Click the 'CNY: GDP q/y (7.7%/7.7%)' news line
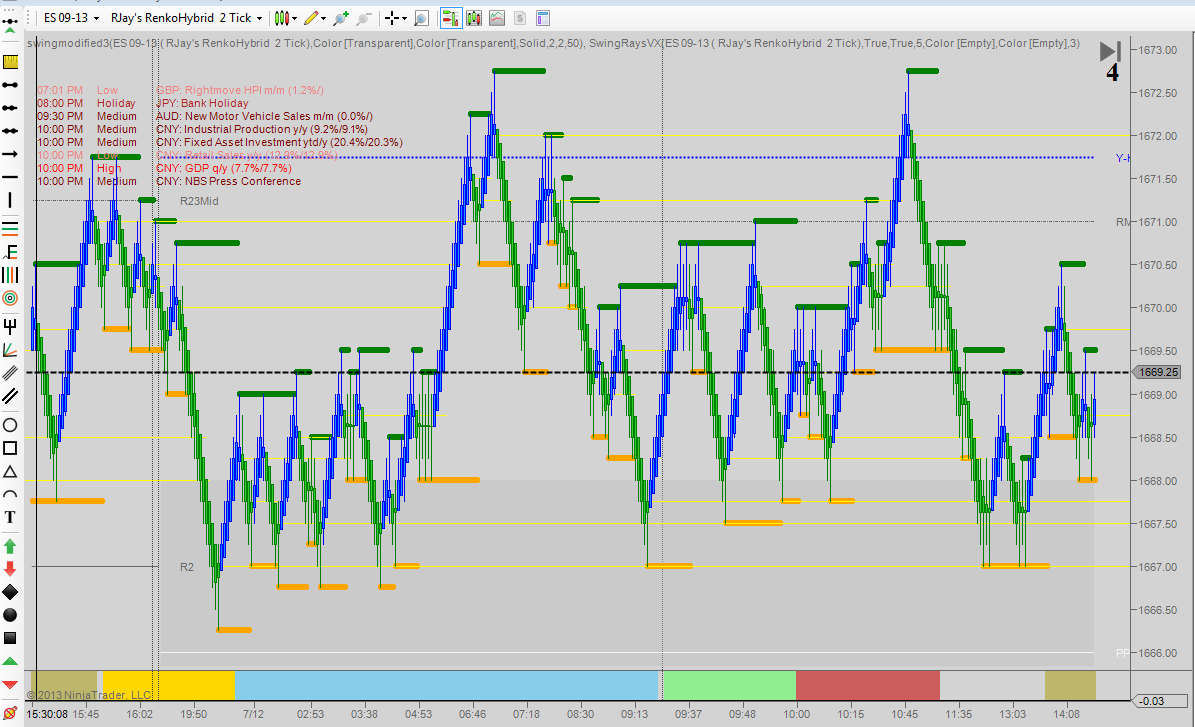Viewport: 1195px width, 727px height. click(x=224, y=168)
